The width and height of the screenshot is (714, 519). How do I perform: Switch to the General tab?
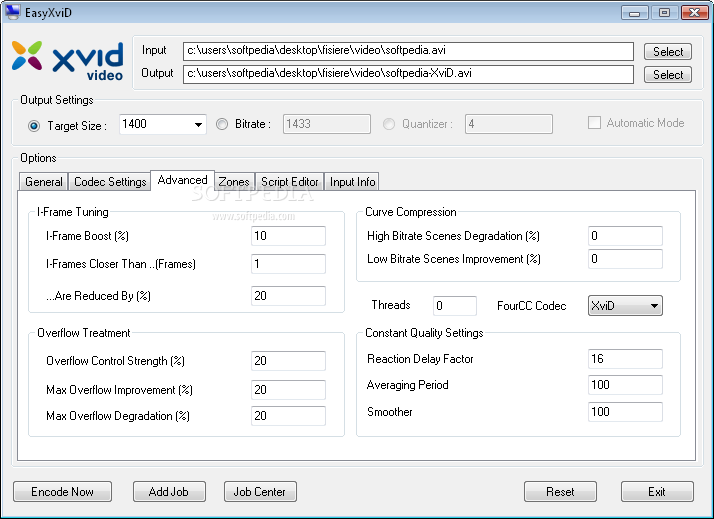pyautogui.click(x=44, y=182)
